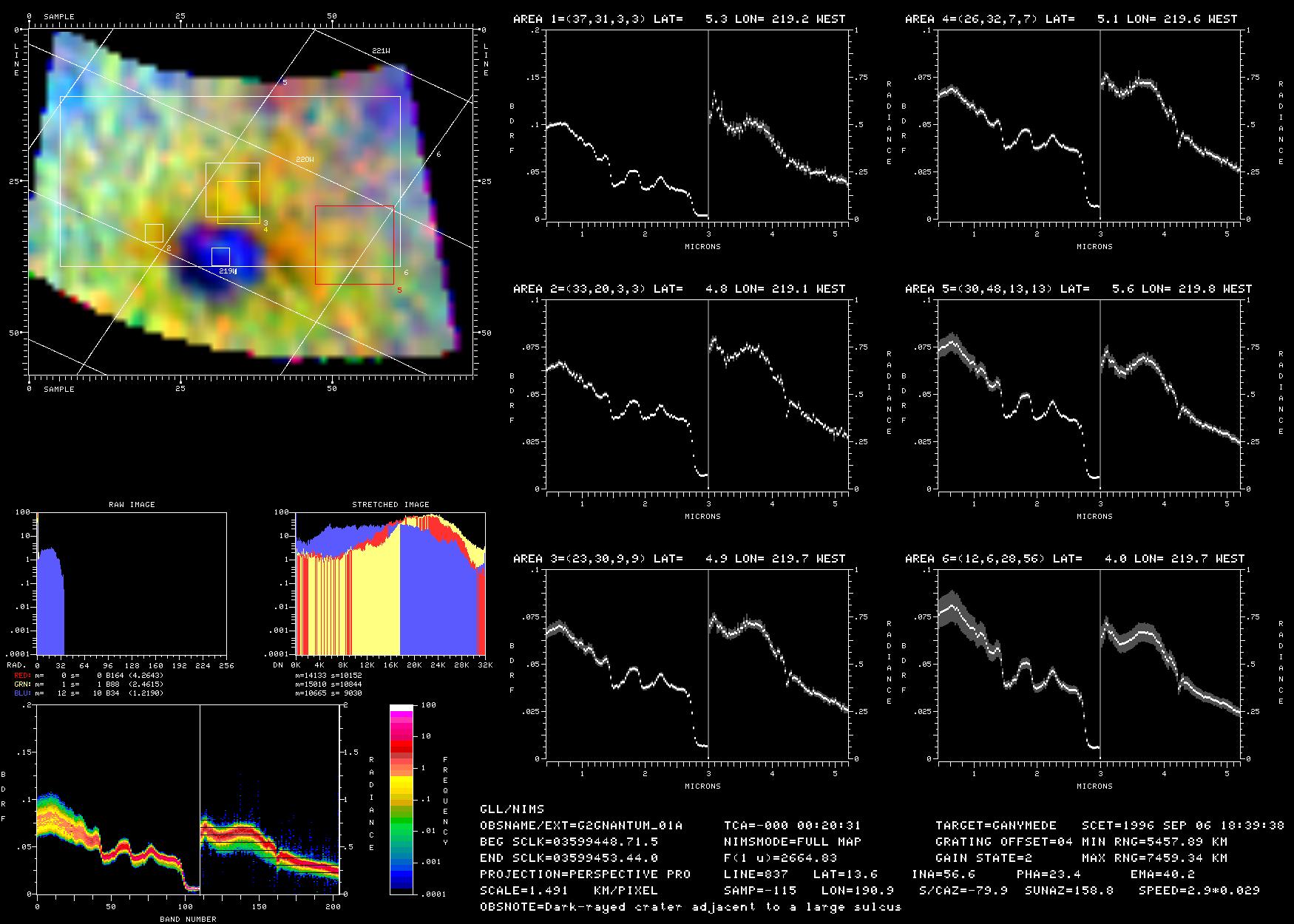Click the TARGET=GANYMEDE field
Viewport: 1294px width, 924px height.
click(996, 826)
